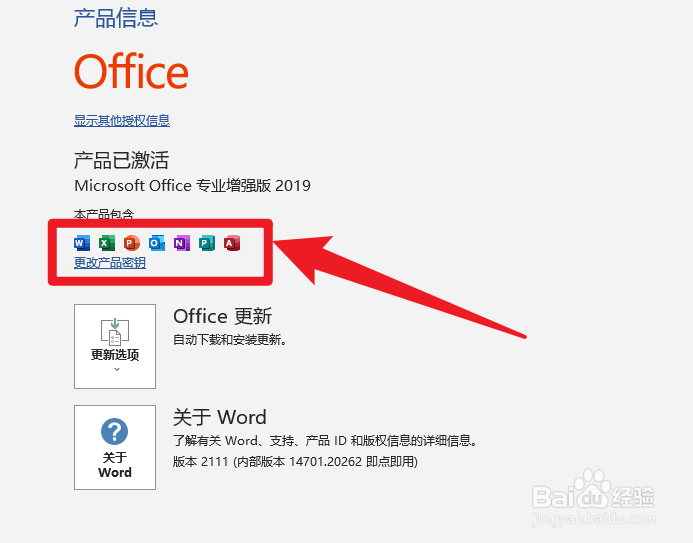Click 自动下载和安装更新 description
This screenshot has height=543, width=693.
tap(230, 340)
